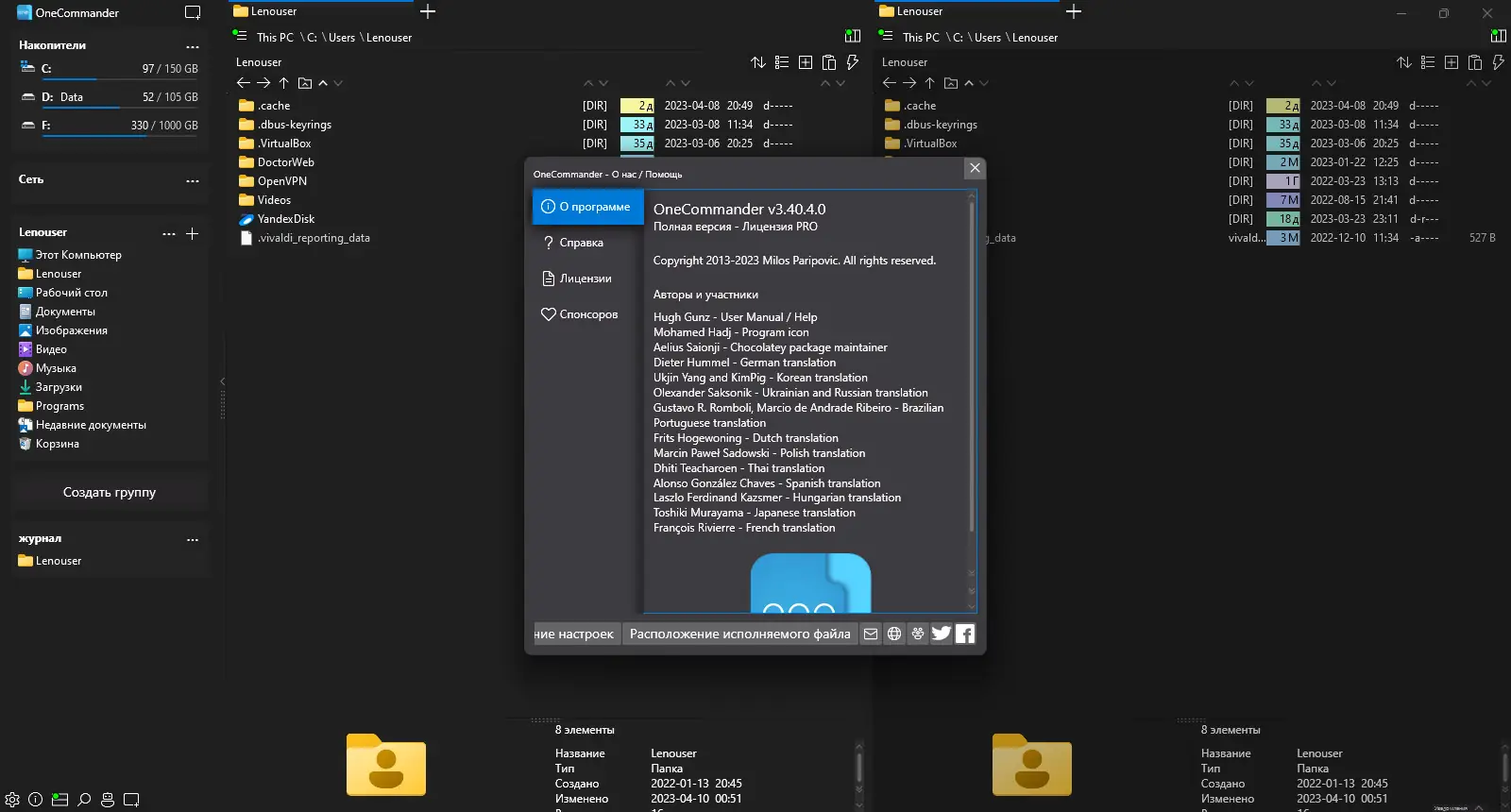Open the Twitter icon in the About dialog

point(942,634)
